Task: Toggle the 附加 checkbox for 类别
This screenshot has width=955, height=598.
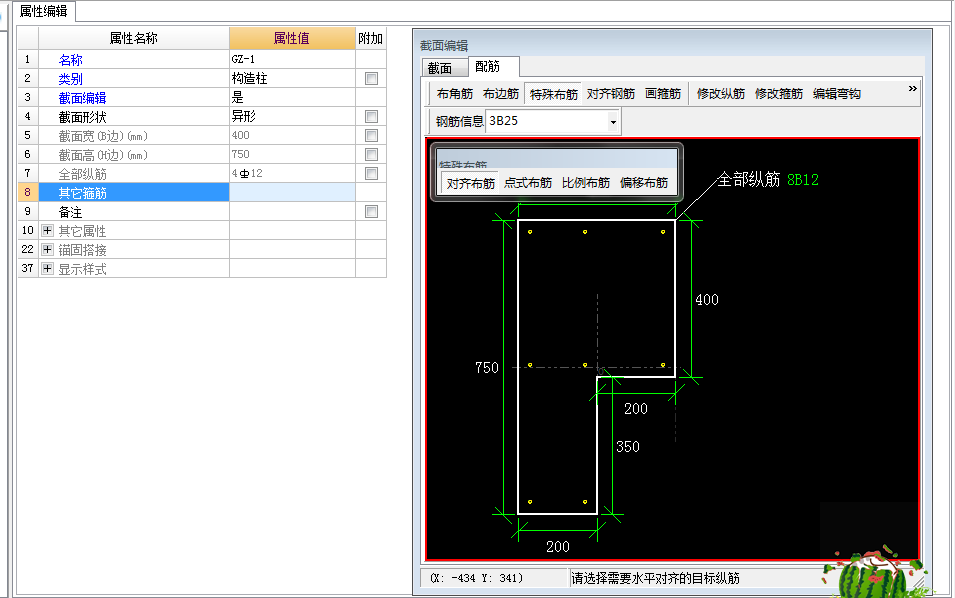Action: (372, 78)
